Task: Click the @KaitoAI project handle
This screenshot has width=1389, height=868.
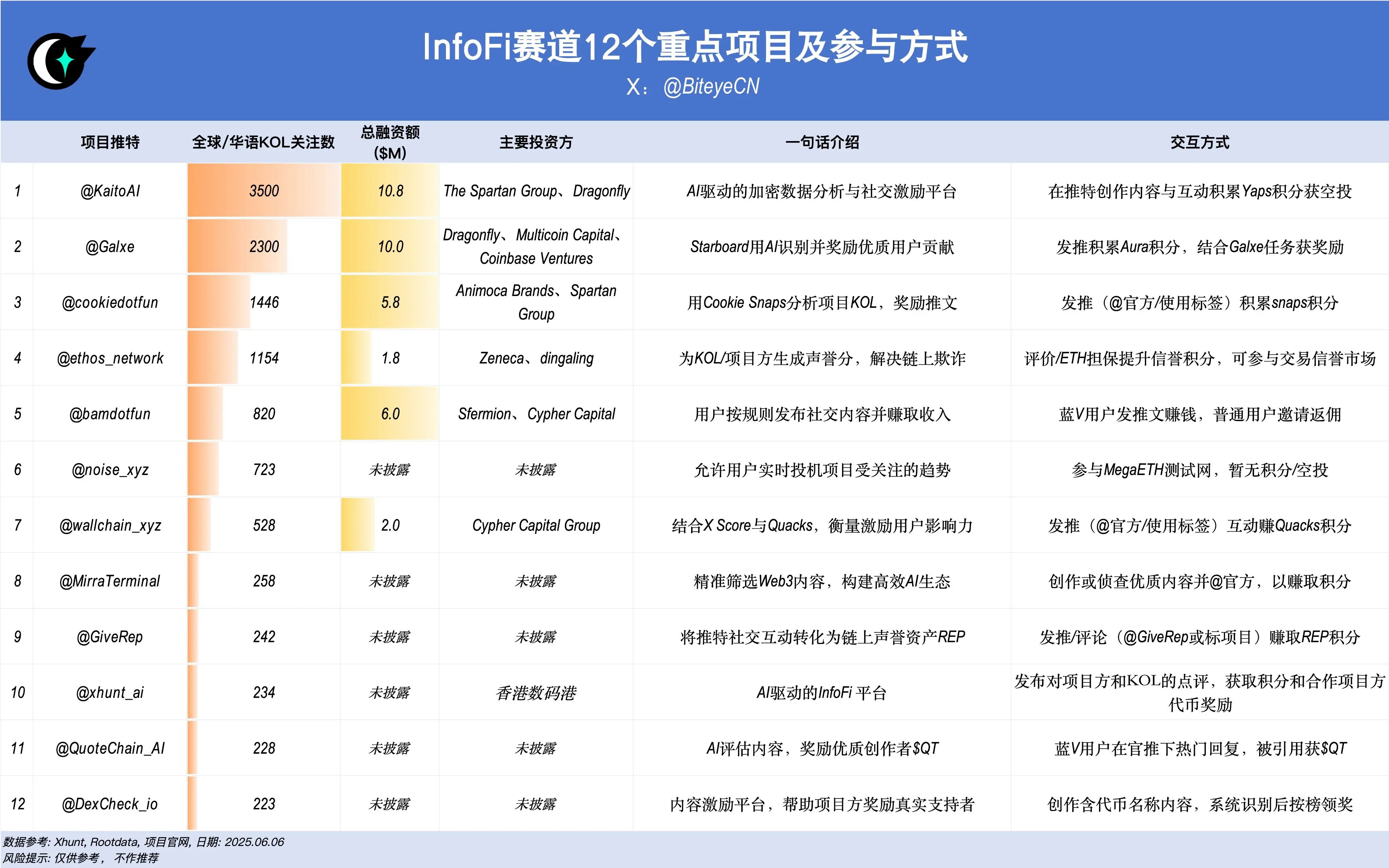Action: [110, 191]
